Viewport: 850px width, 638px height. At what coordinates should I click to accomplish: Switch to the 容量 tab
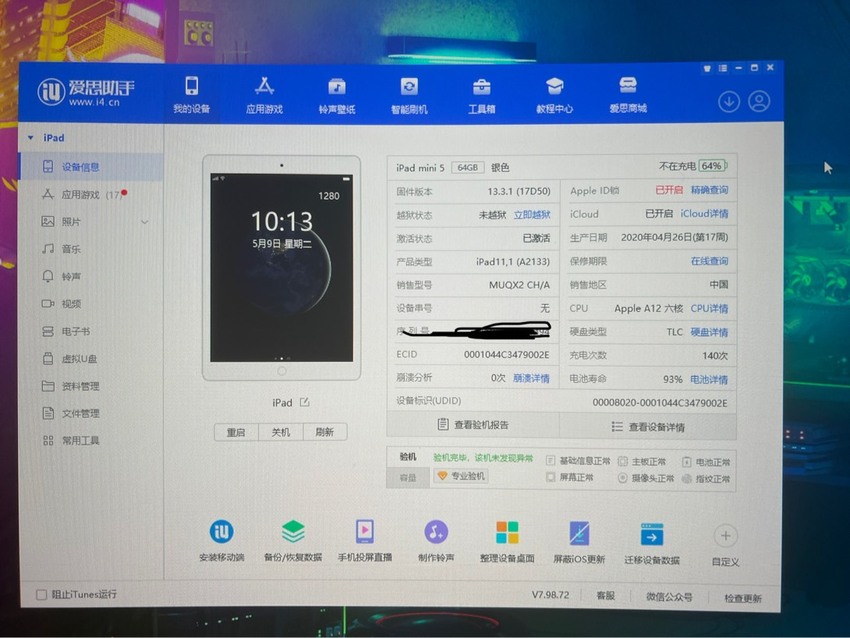(x=408, y=477)
